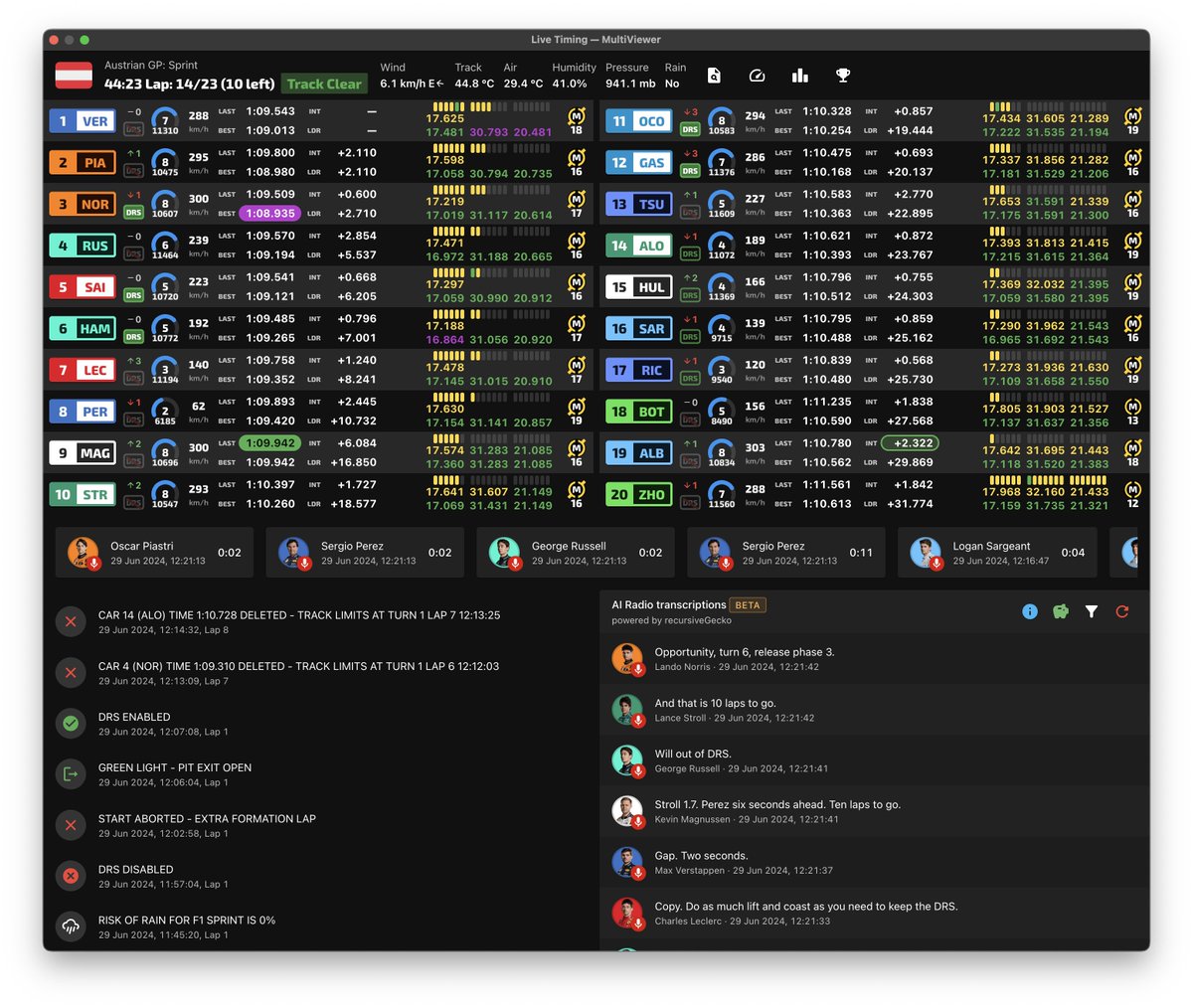Open the bar chart statistics icon
This screenshot has width=1193, height=1008.
(799, 76)
